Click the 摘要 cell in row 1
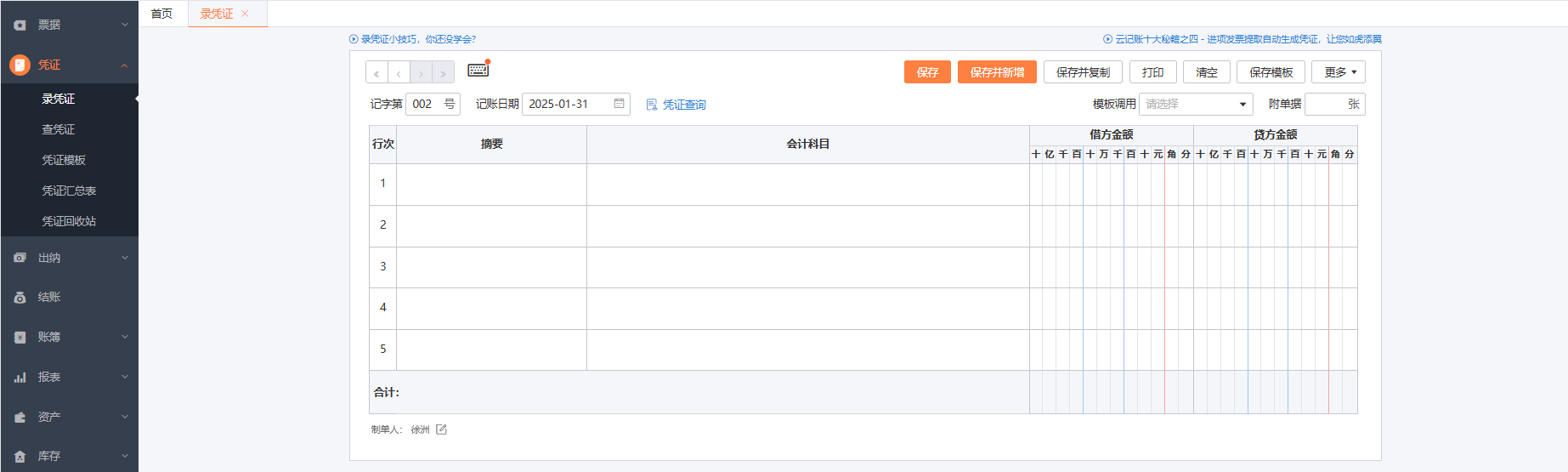The width and height of the screenshot is (1568, 472). coord(491,184)
